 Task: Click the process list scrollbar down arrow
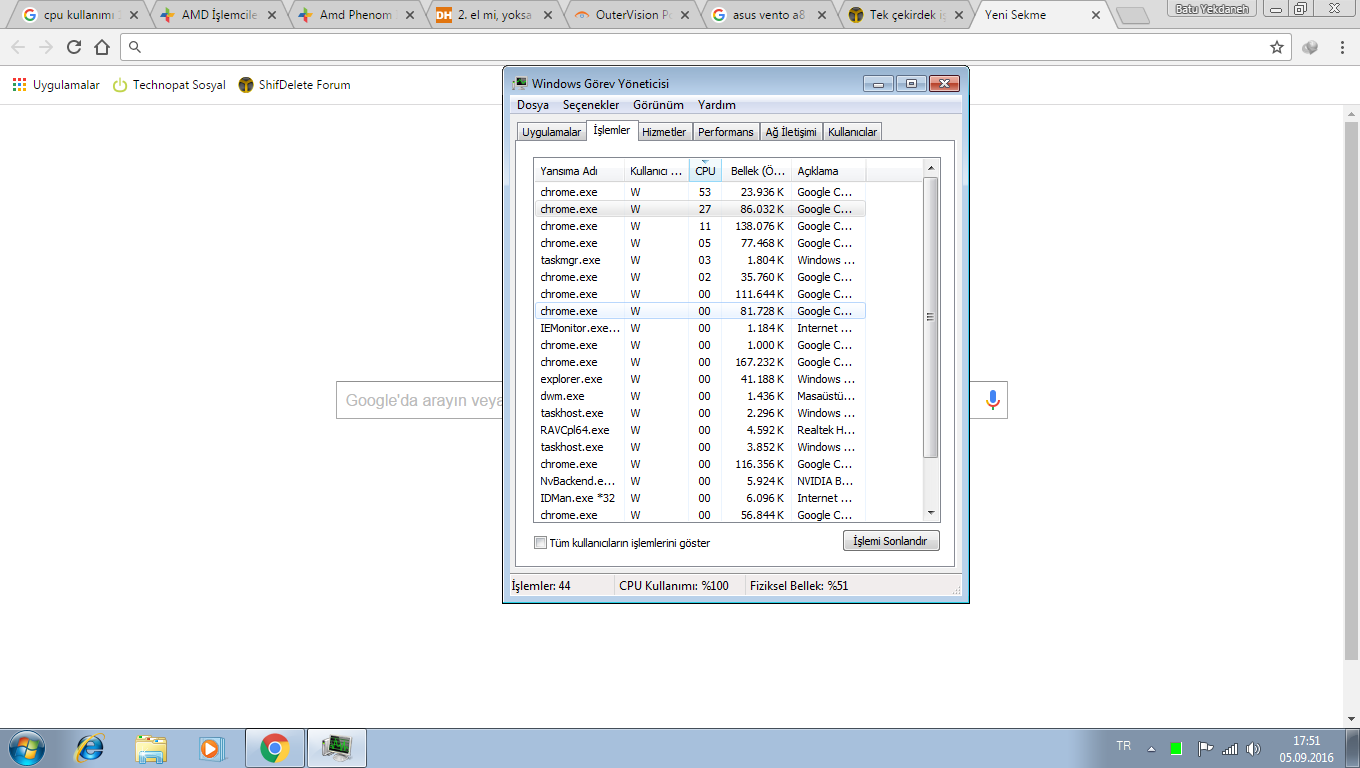click(931, 513)
